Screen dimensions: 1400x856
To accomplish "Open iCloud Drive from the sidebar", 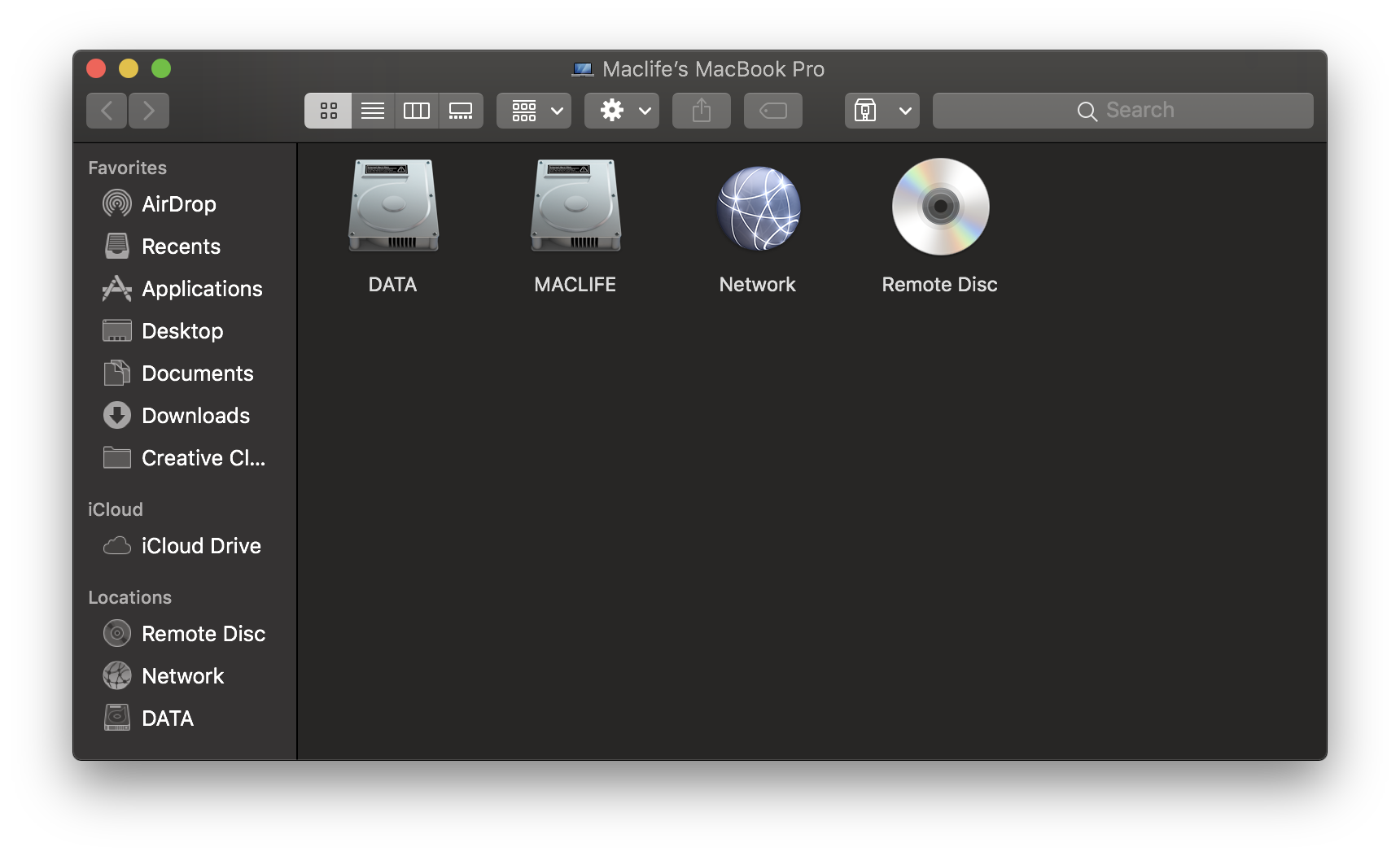I will (x=200, y=546).
